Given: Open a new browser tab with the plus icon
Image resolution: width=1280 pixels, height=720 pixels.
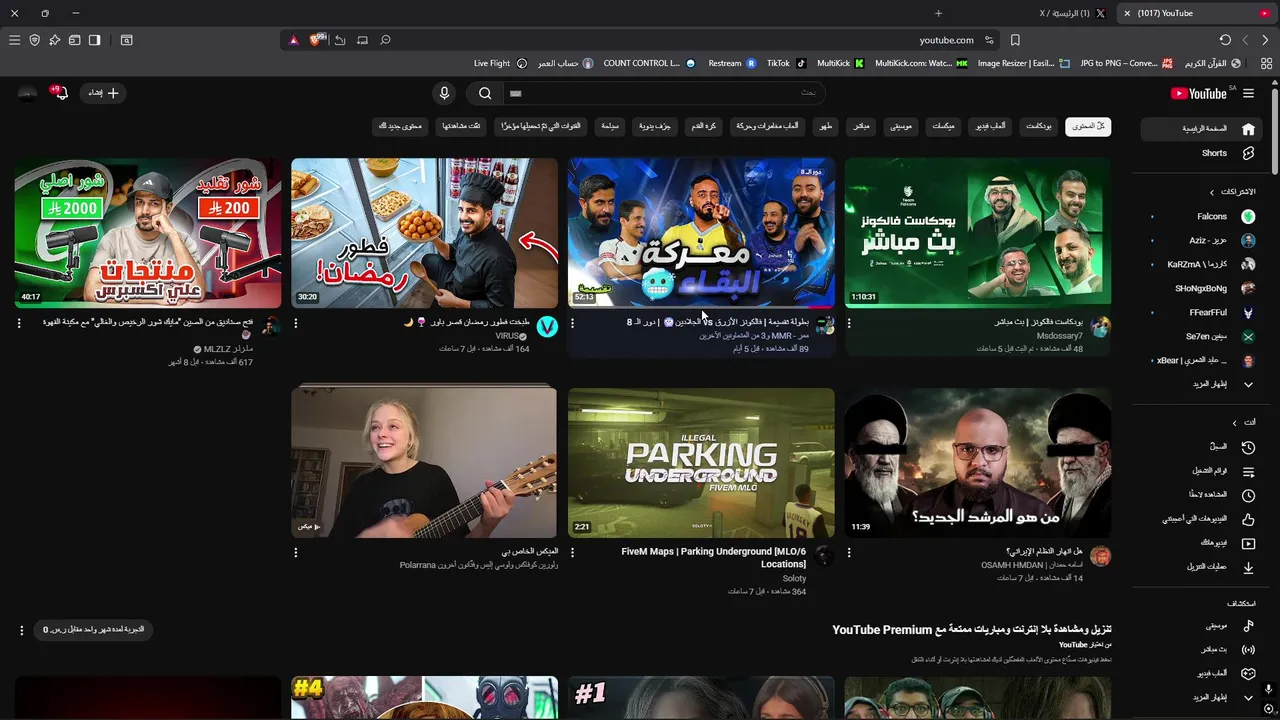Looking at the screenshot, I should pos(938,13).
